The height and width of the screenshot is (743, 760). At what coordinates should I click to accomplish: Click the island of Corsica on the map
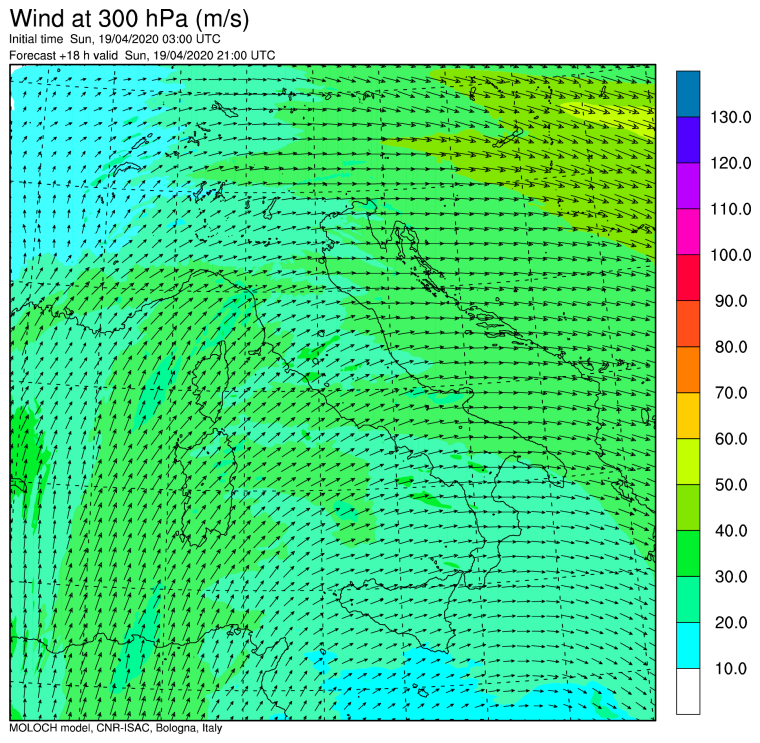210,383
